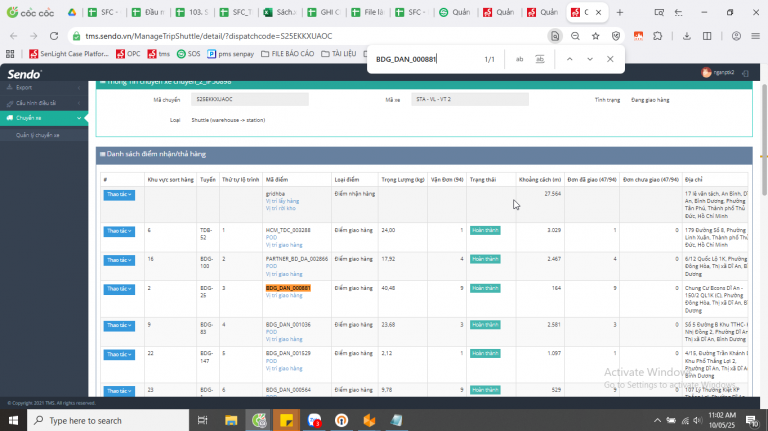Click the Mã xe field
The height and width of the screenshot is (431, 768).
(470, 99)
